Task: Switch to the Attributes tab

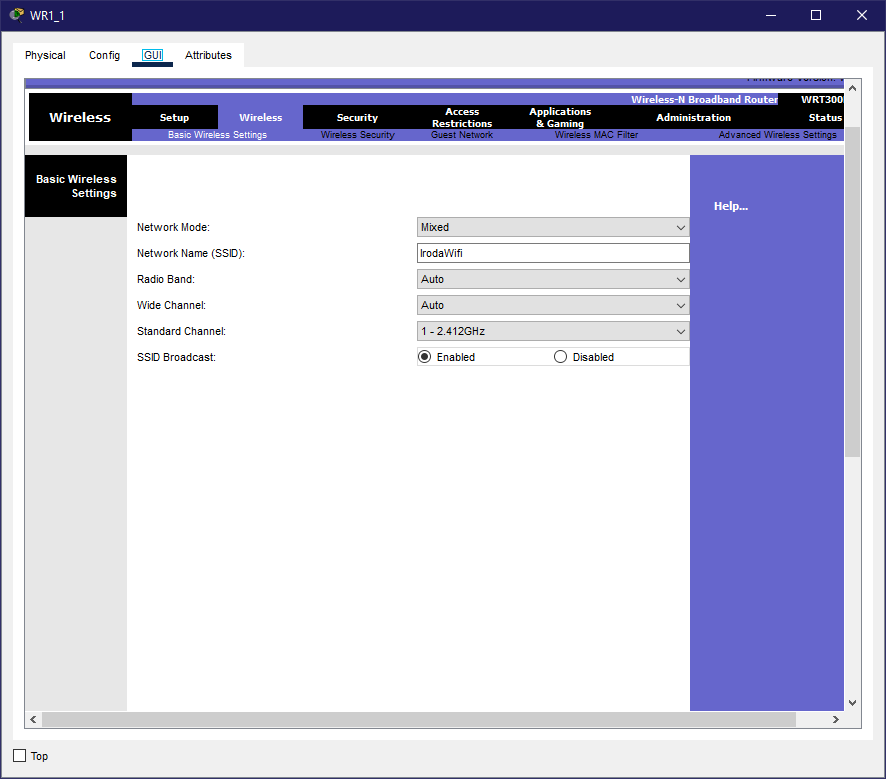Action: coord(208,55)
